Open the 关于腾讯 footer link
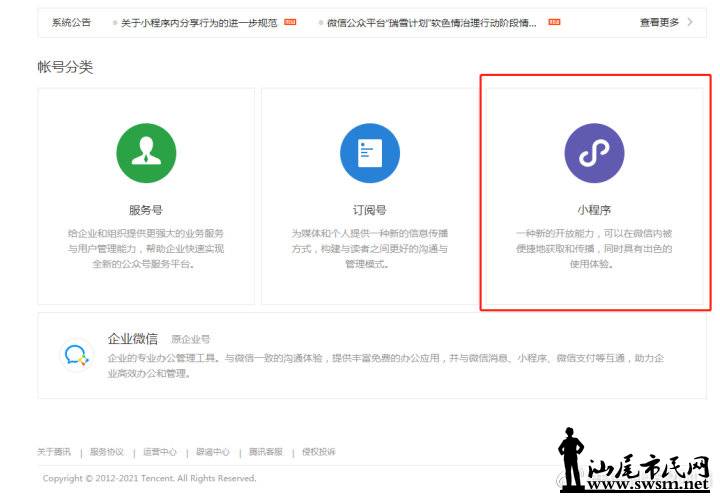720x498 pixels. [54, 452]
